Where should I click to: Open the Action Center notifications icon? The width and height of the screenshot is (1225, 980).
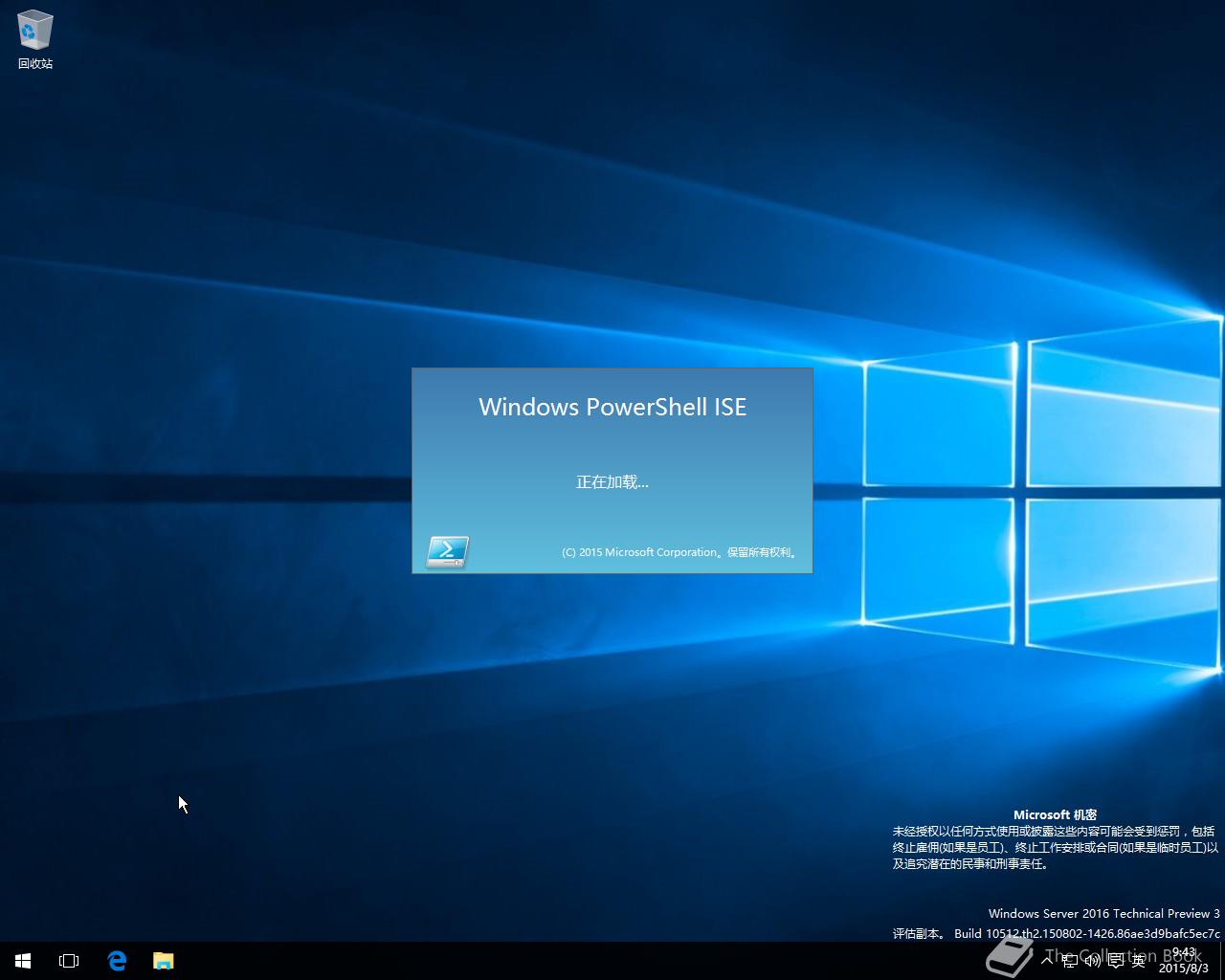1115,961
